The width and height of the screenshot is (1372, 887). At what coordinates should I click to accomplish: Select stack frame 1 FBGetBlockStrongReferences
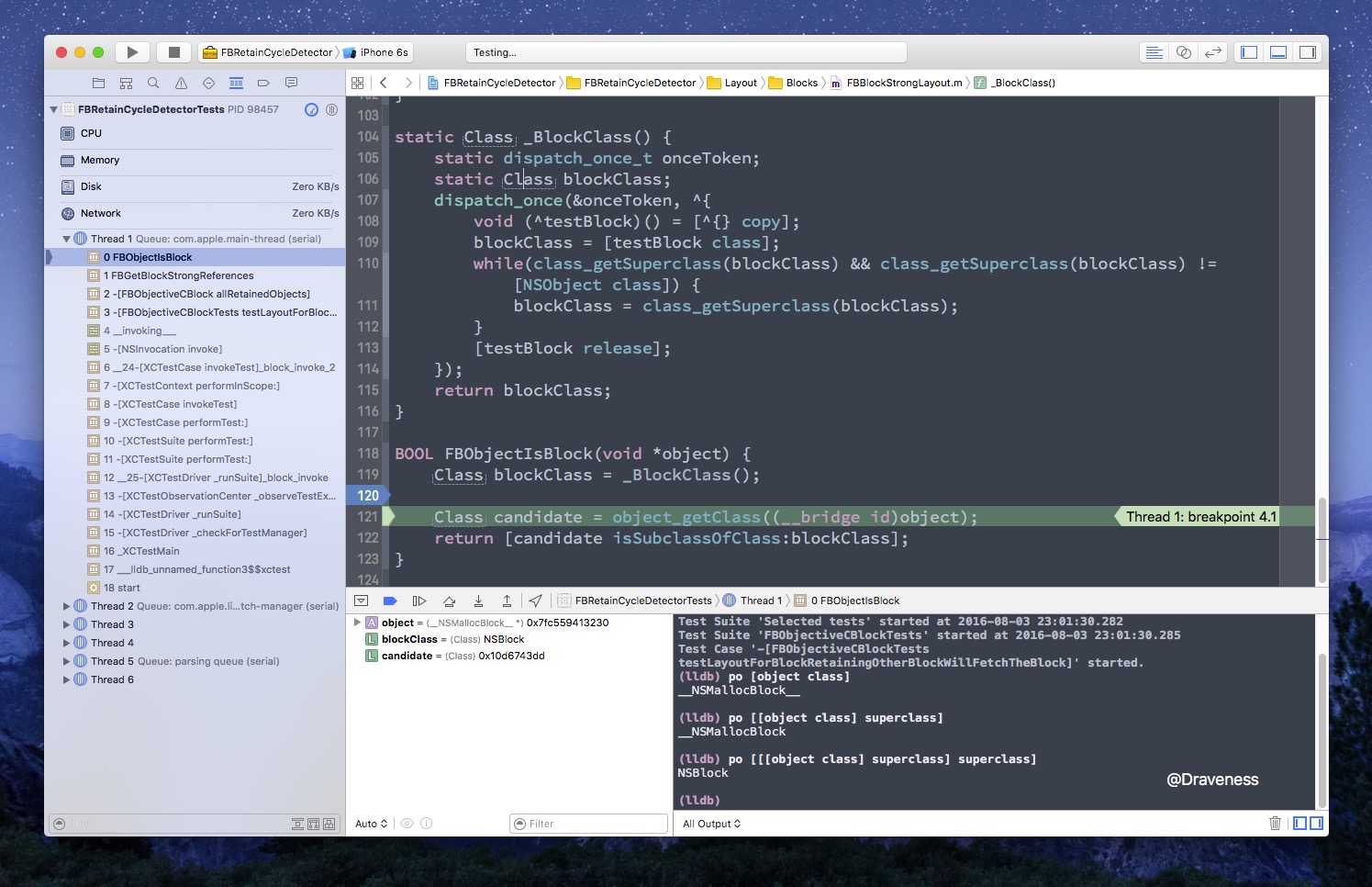195,275
